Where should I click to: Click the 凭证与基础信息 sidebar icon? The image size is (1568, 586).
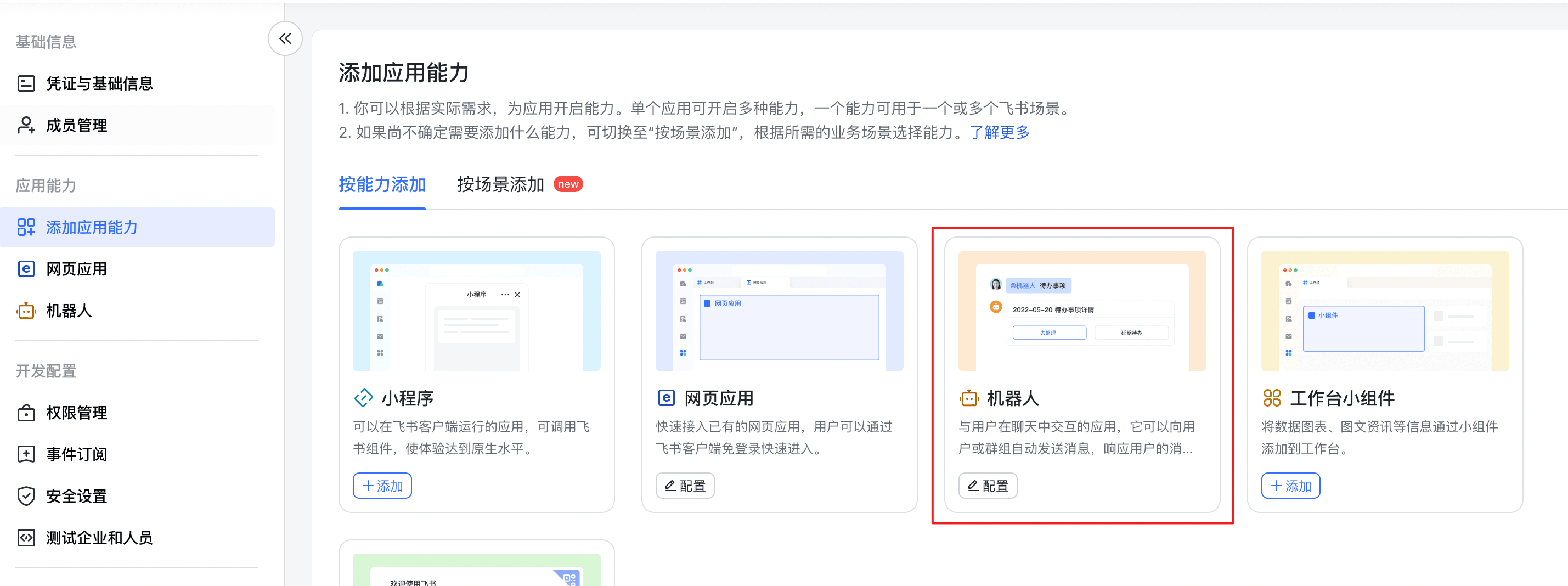click(x=26, y=83)
